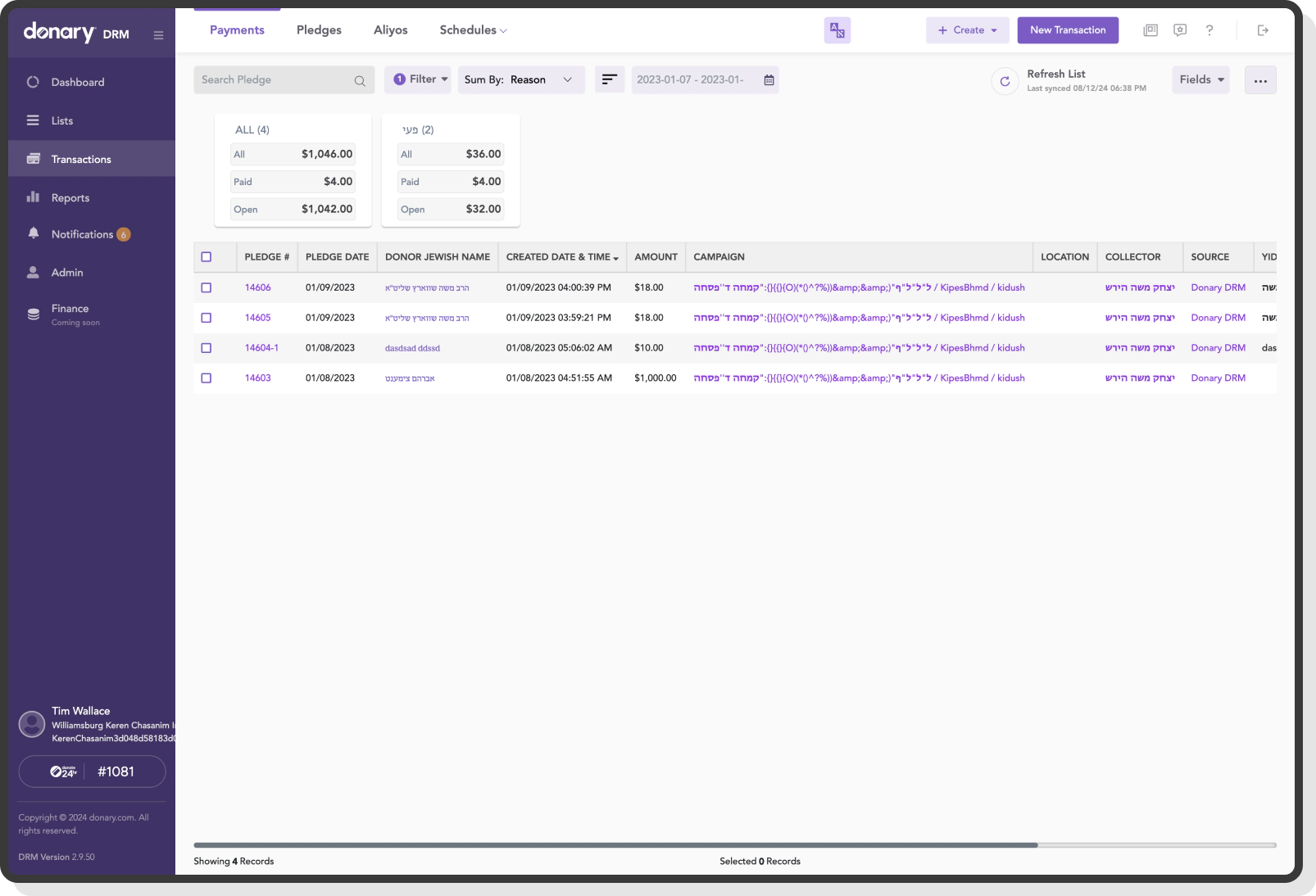Open pledge 14605 link
The width and height of the screenshot is (1316, 896).
tap(258, 317)
